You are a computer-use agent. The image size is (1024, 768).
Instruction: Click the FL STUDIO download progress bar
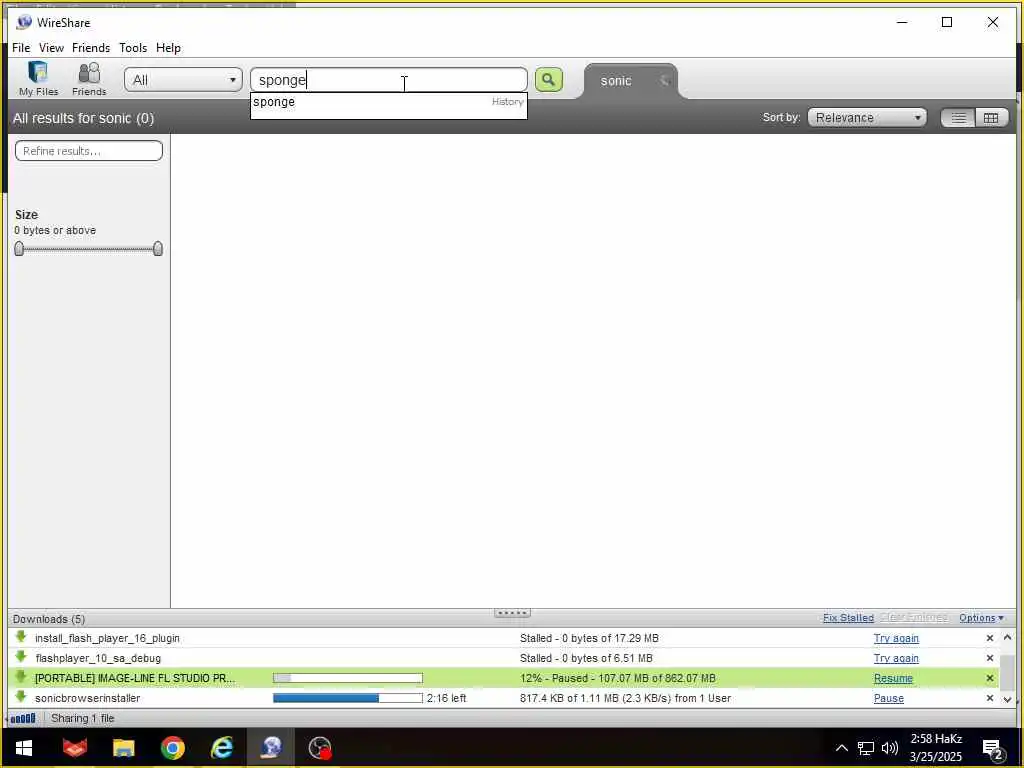coord(347,678)
